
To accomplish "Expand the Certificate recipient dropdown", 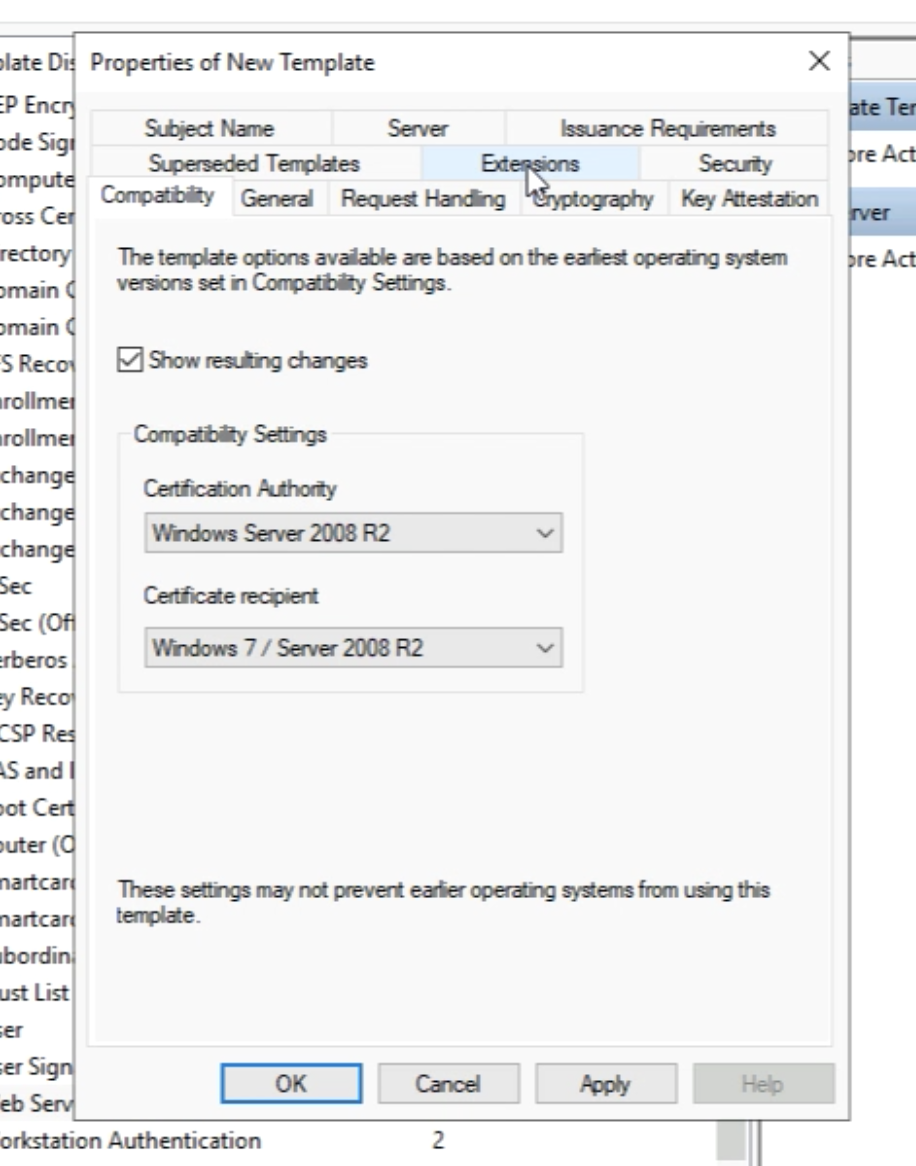I will [353, 648].
